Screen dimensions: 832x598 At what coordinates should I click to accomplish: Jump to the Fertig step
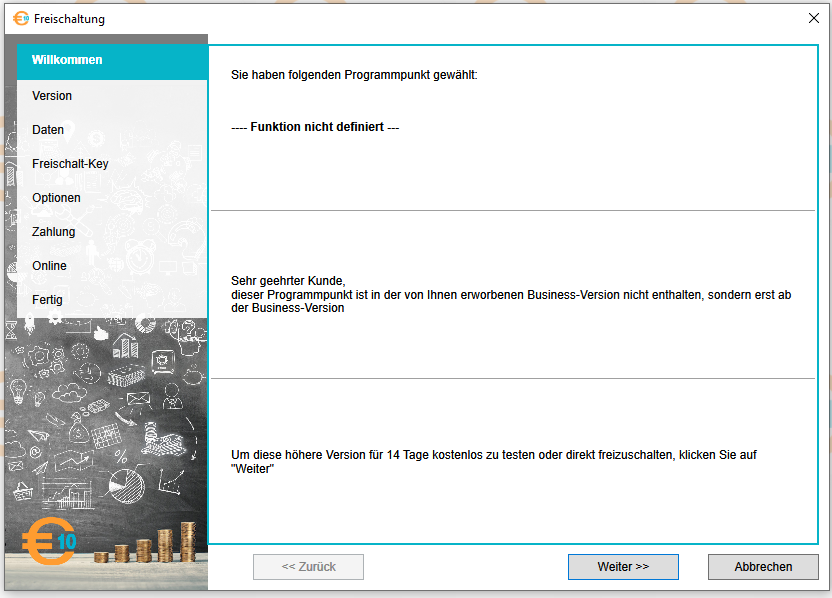pyautogui.click(x=47, y=300)
